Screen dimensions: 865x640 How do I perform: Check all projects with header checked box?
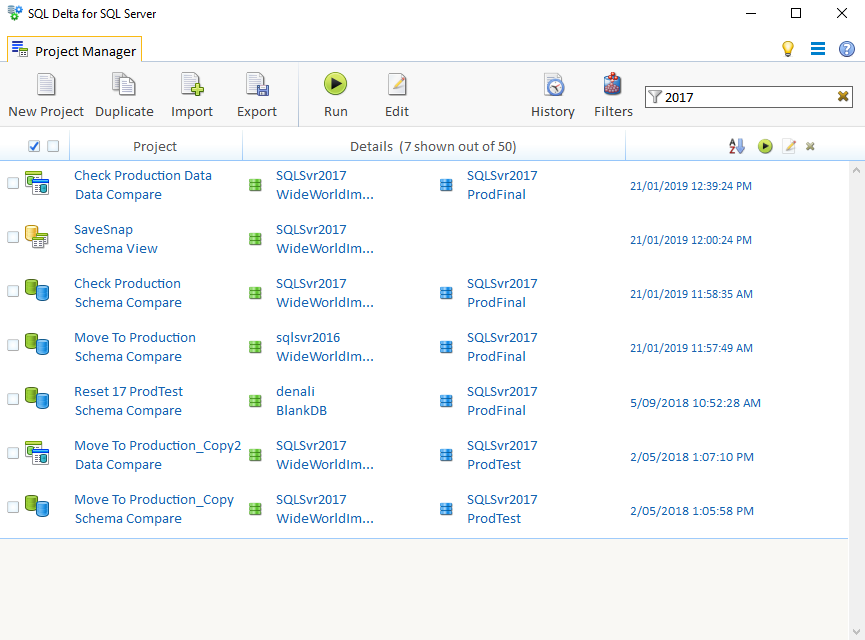click(x=34, y=146)
